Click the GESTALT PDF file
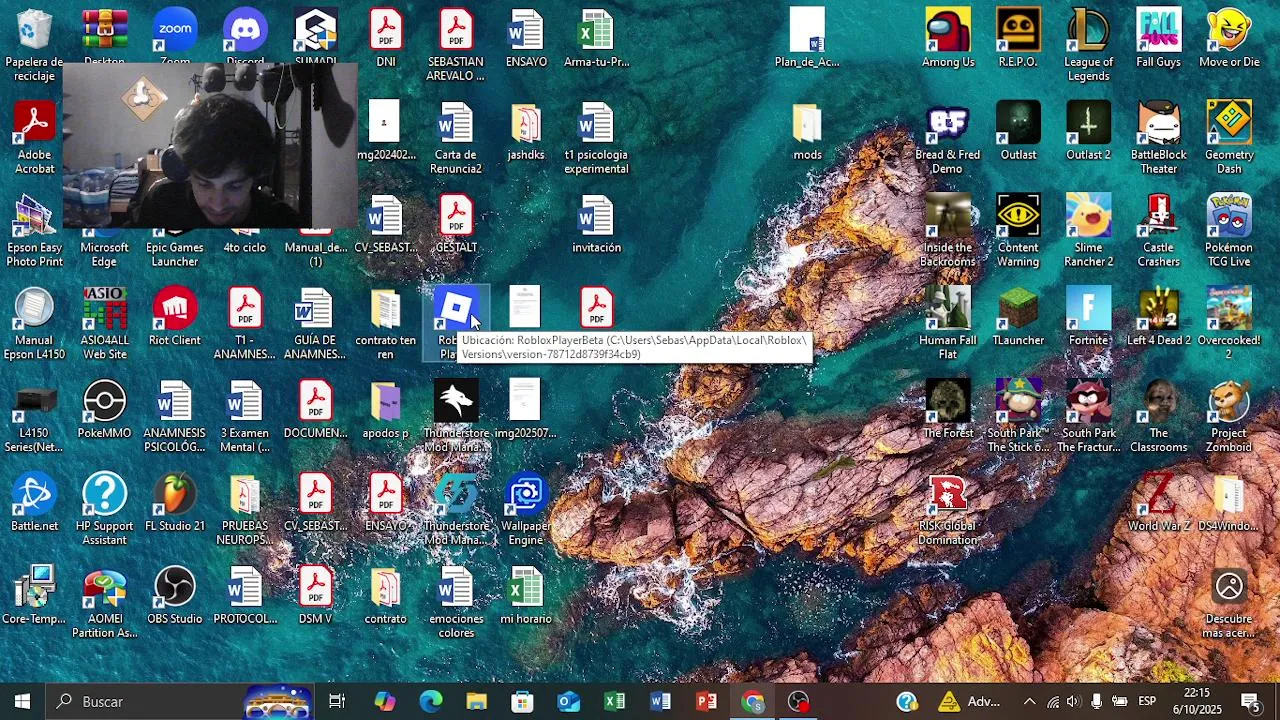This screenshot has height=720, width=1280. click(x=456, y=224)
